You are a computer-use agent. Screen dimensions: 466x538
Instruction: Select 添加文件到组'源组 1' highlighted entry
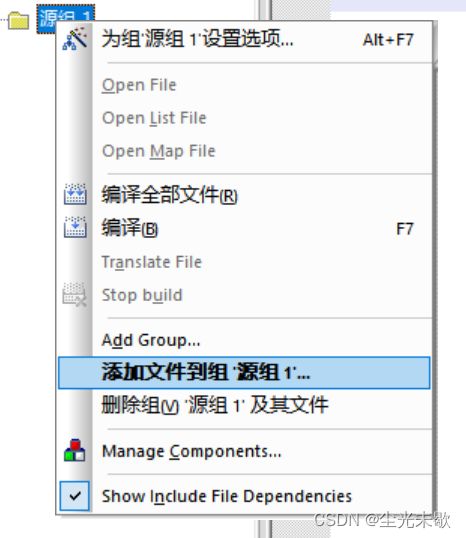pyautogui.click(x=244, y=373)
